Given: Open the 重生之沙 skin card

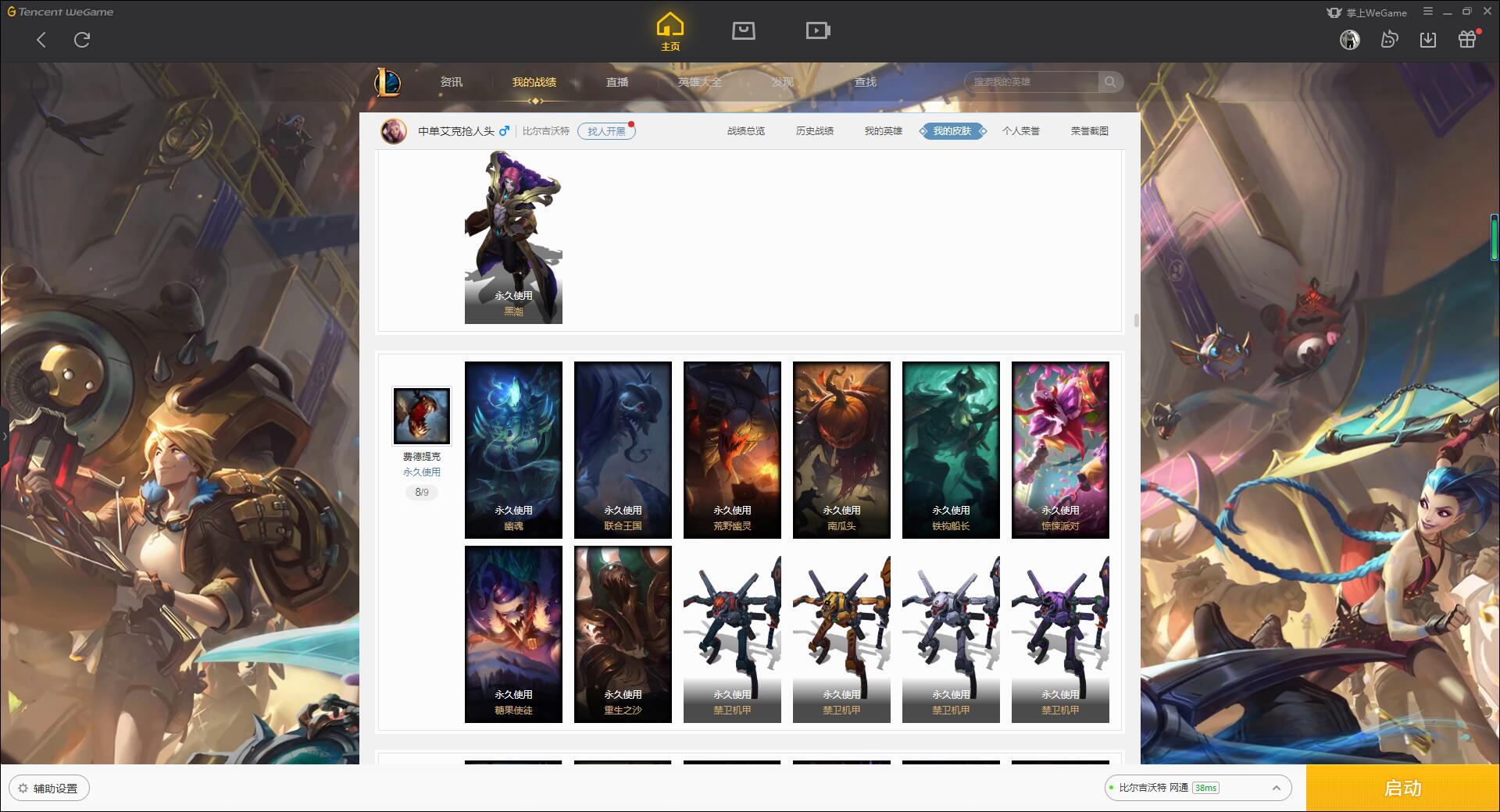Looking at the screenshot, I should pyautogui.click(x=623, y=634).
